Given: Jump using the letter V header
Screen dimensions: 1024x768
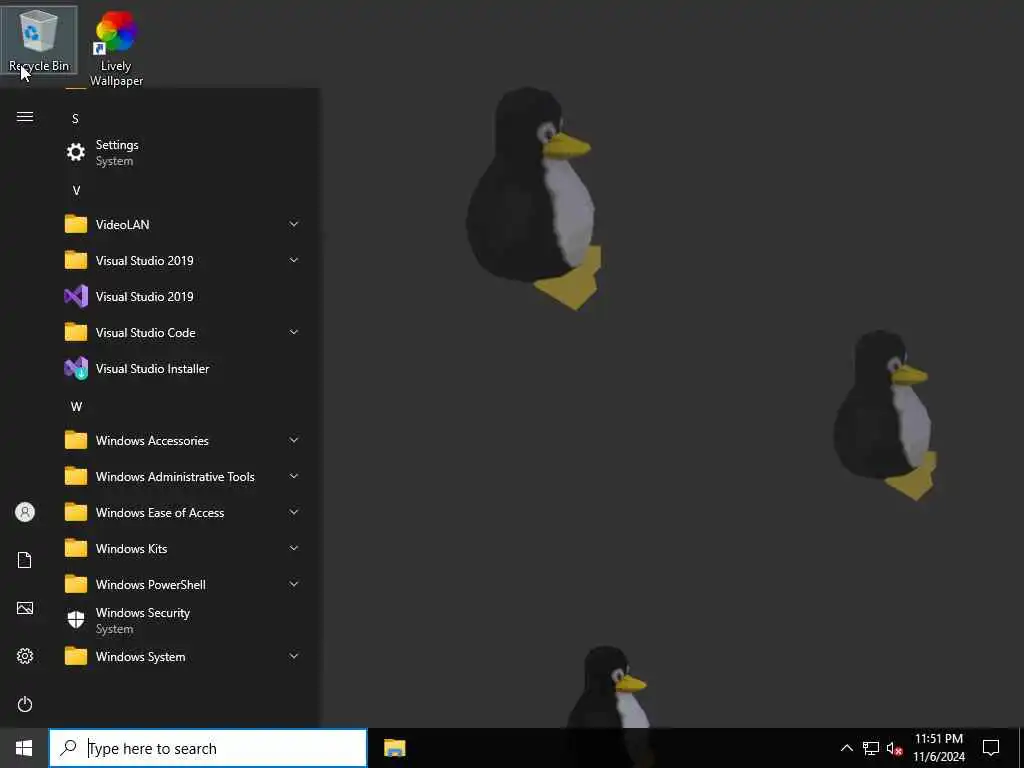Looking at the screenshot, I should click(76, 191).
